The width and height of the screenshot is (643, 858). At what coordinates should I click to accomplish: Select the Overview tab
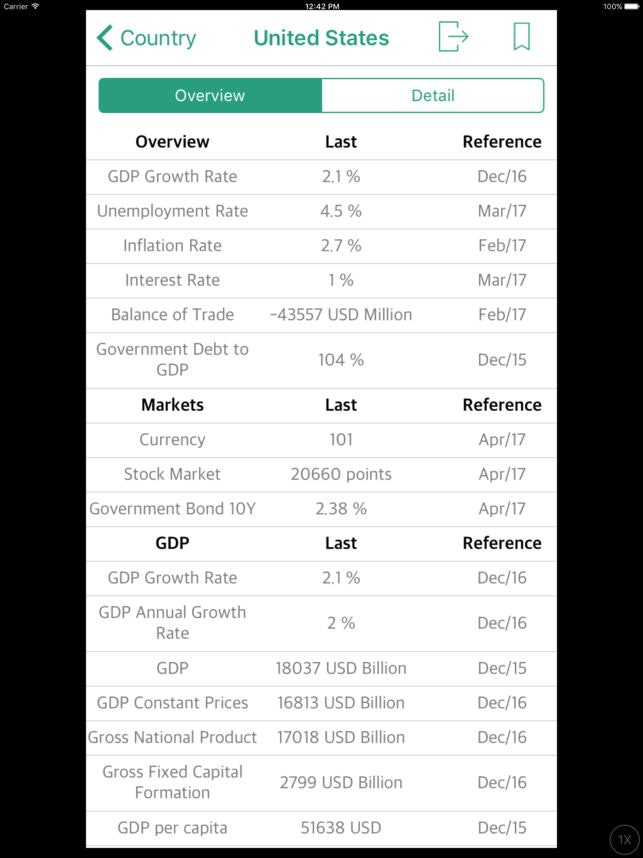coord(209,95)
